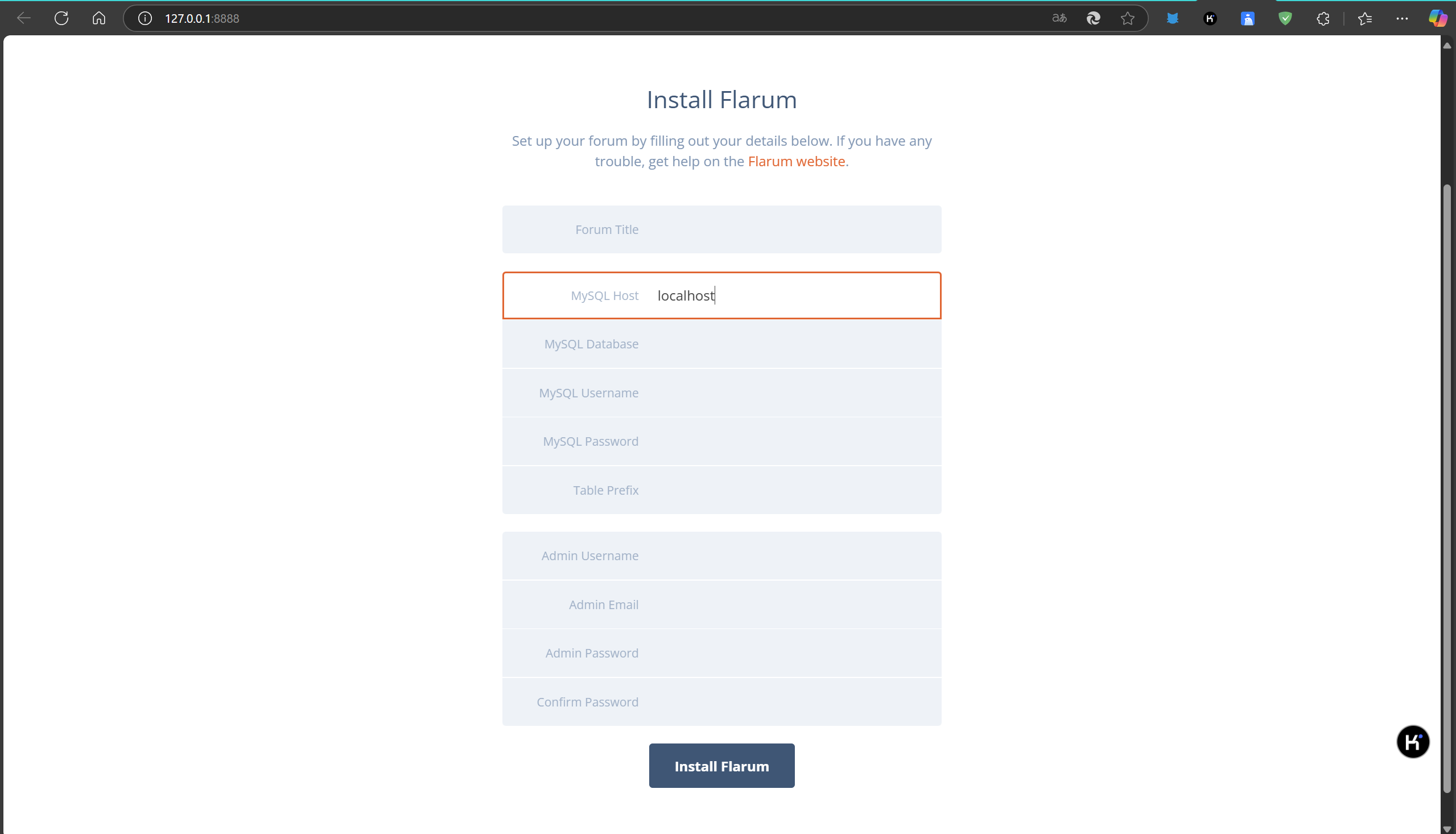Add page to favorites with star icon

coord(1128,18)
